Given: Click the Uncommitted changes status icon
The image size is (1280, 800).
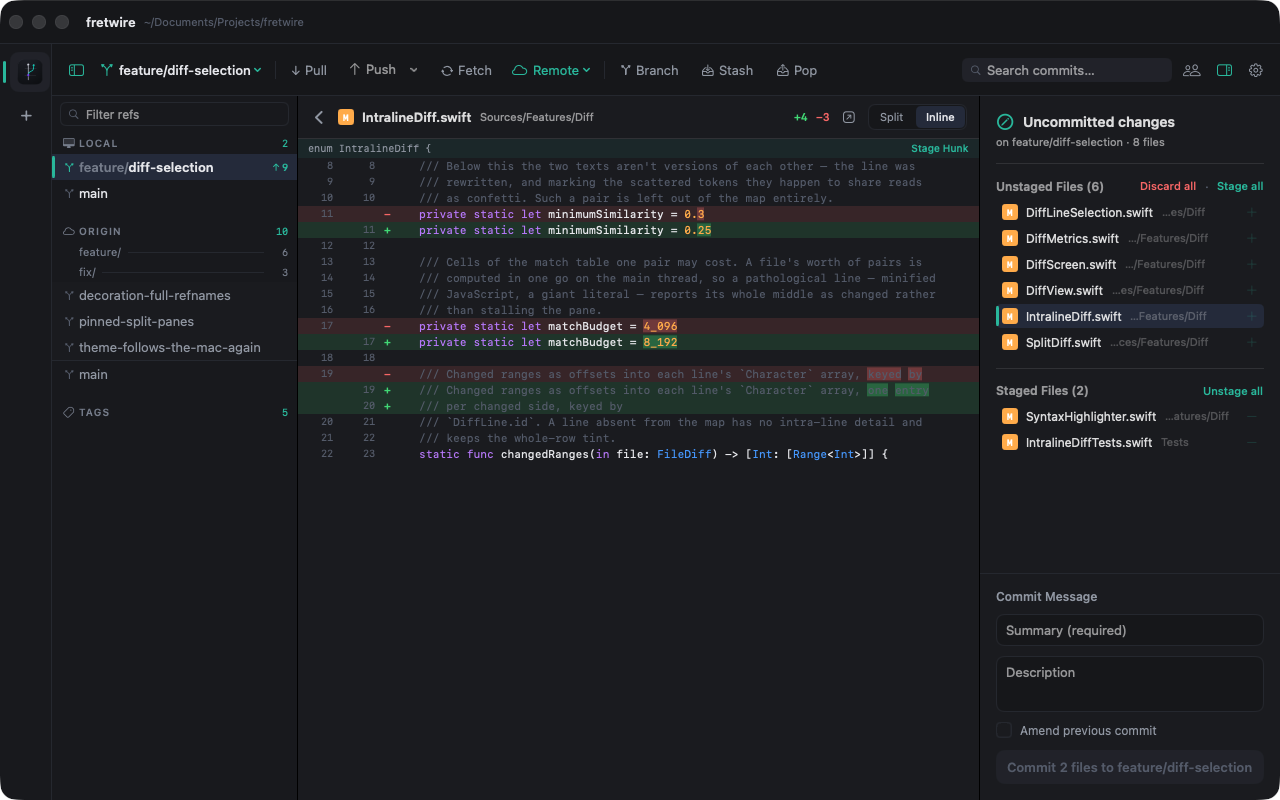Looking at the screenshot, I should pos(1005,122).
